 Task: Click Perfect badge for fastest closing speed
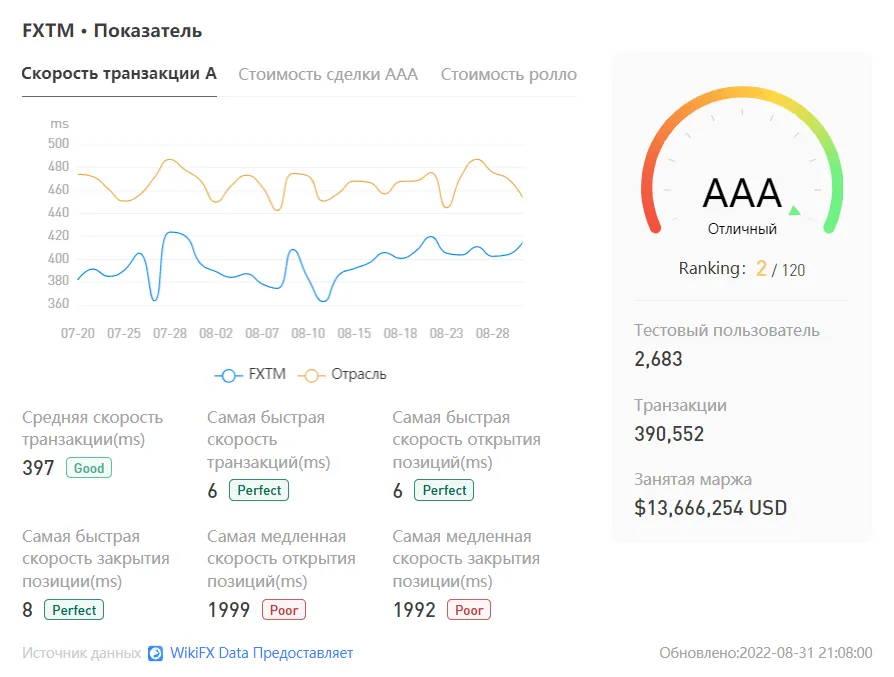74,610
